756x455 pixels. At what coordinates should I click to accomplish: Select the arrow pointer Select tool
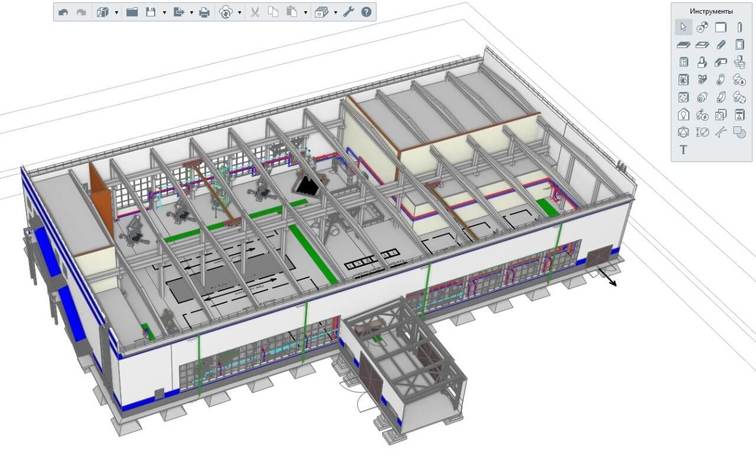[684, 27]
